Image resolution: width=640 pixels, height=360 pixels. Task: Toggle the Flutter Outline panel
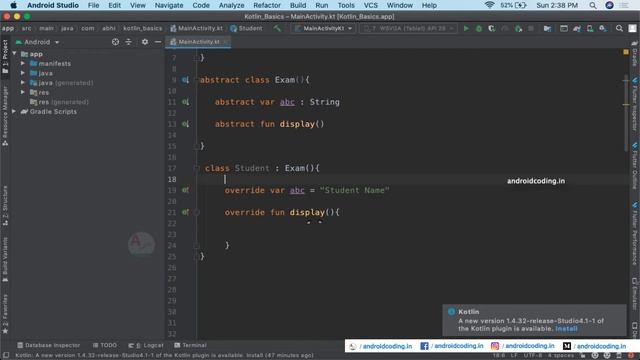click(x=635, y=165)
